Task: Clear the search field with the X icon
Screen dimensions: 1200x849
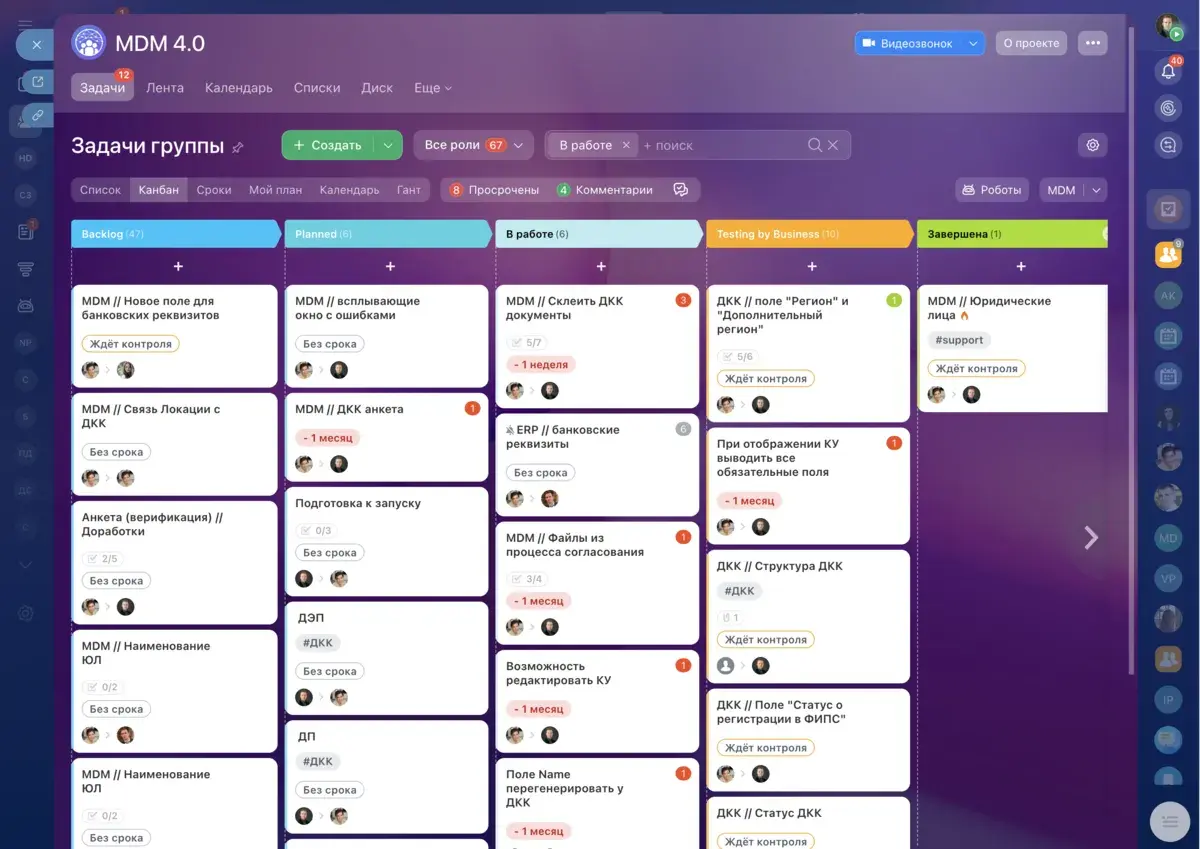Action: tap(833, 145)
